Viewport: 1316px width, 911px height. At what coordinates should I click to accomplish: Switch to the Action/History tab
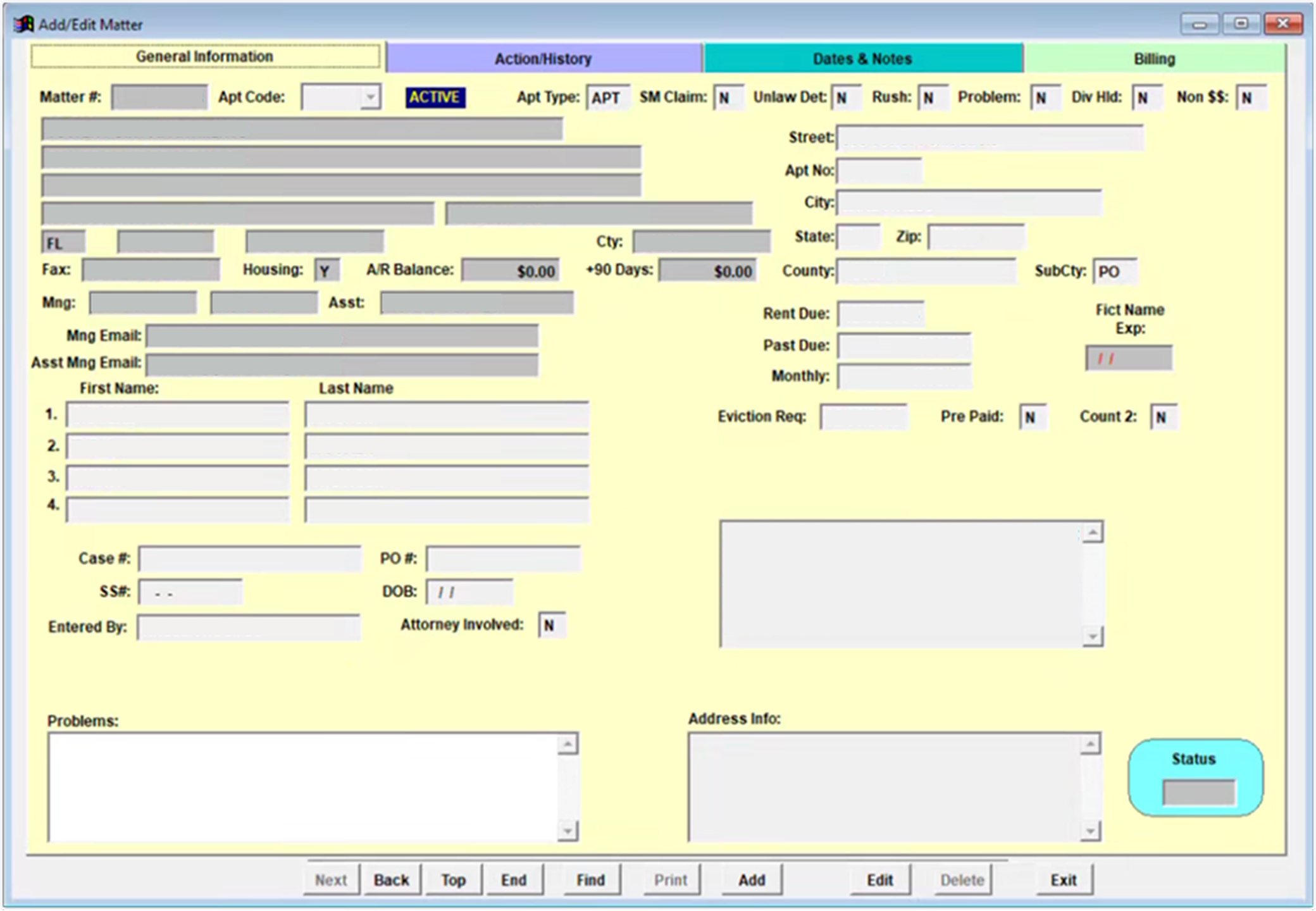[543, 58]
